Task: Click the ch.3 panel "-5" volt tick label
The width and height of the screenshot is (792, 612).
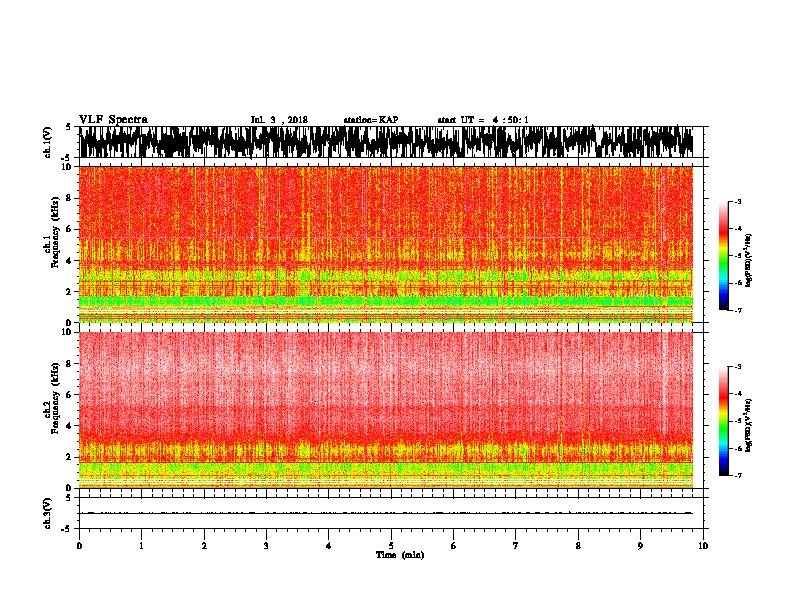Action: point(67,529)
